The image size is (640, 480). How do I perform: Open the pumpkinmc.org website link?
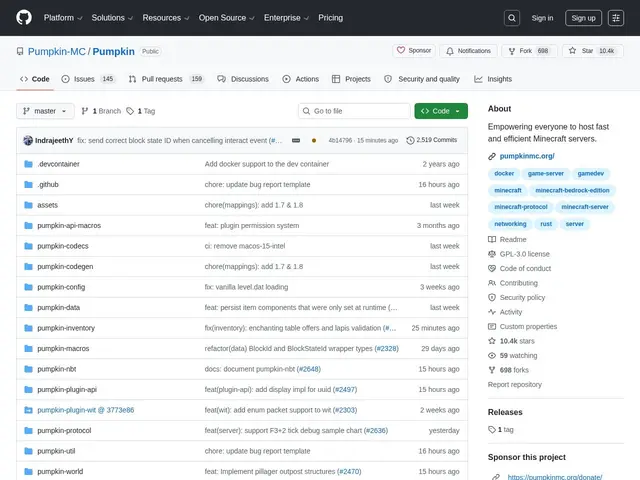527,156
